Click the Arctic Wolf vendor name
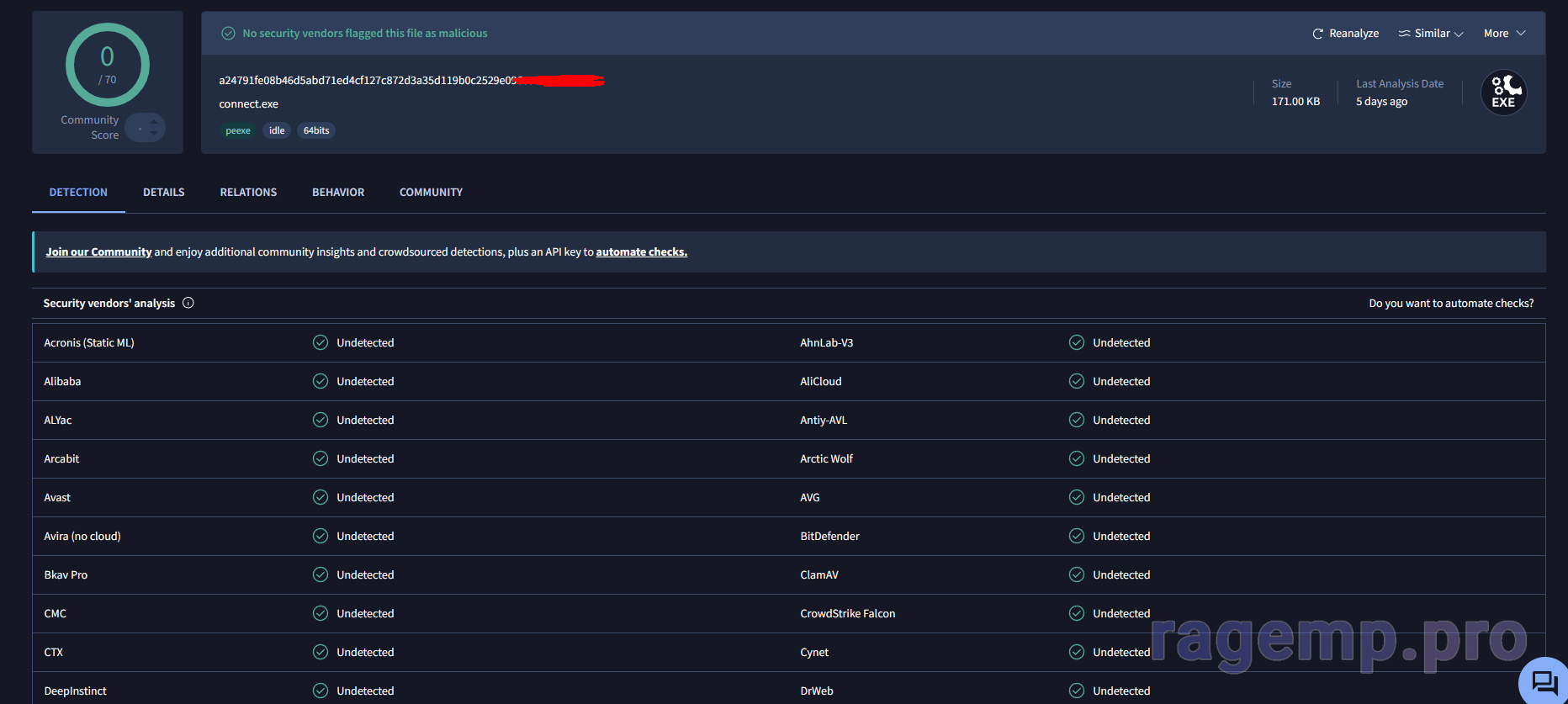The height and width of the screenshot is (704, 1568). click(x=826, y=459)
